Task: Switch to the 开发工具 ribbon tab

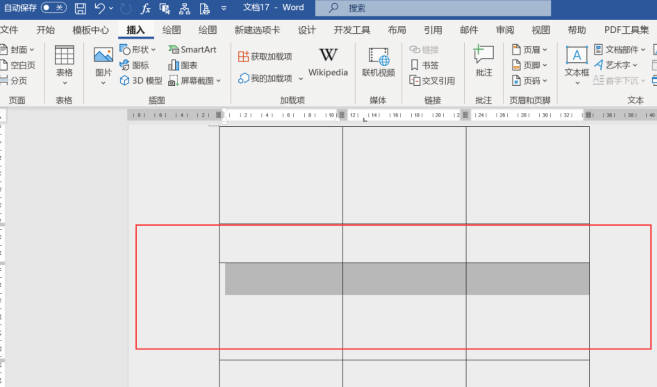Action: click(x=352, y=30)
